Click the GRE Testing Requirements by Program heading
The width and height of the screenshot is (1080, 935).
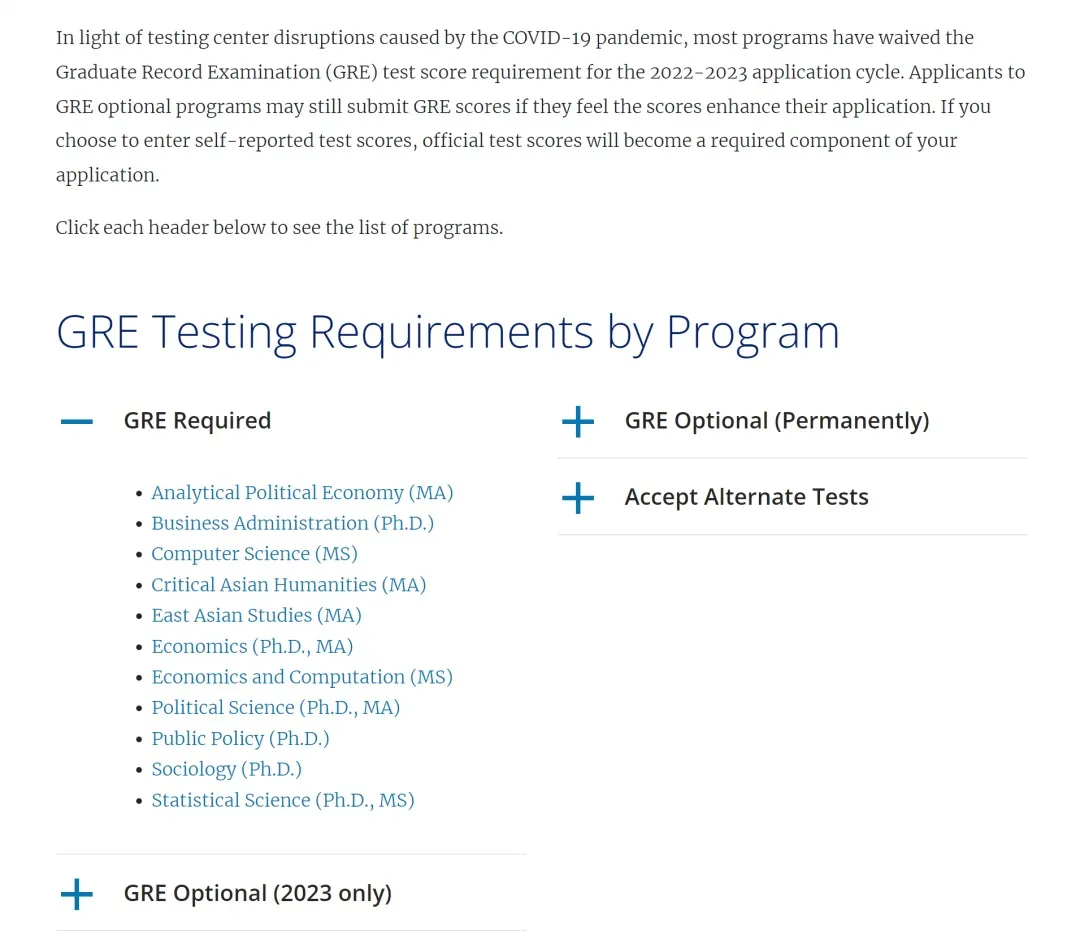[x=447, y=332]
